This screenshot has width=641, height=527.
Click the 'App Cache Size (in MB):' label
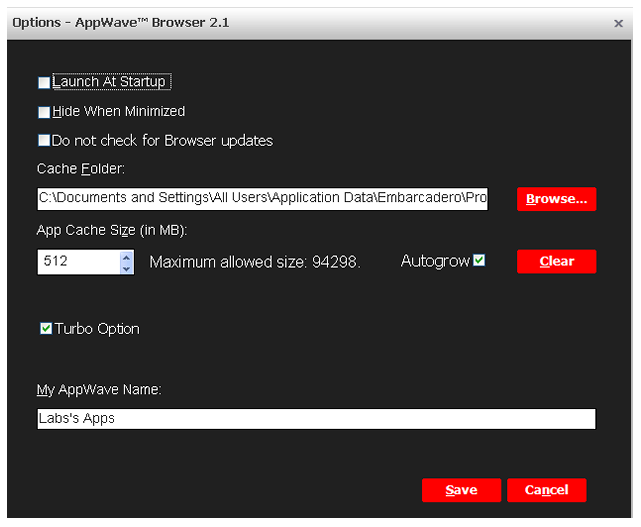[x=112, y=231]
